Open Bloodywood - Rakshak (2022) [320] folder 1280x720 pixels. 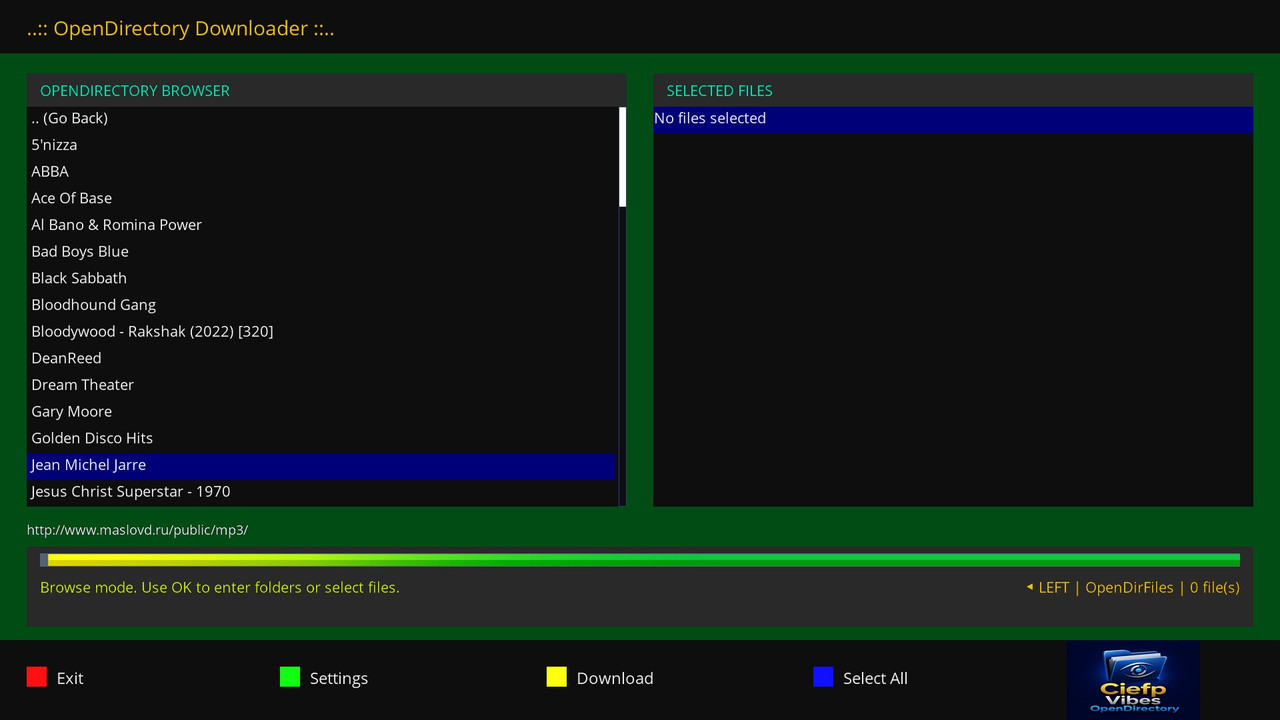[321, 331]
